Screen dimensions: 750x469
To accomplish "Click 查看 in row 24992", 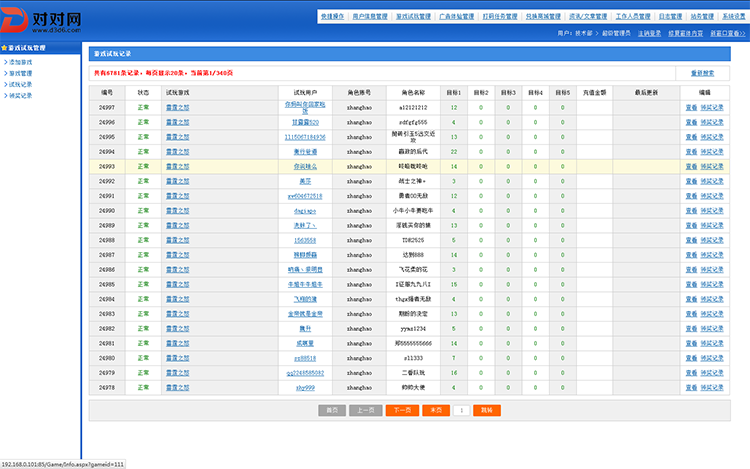I will click(691, 181).
